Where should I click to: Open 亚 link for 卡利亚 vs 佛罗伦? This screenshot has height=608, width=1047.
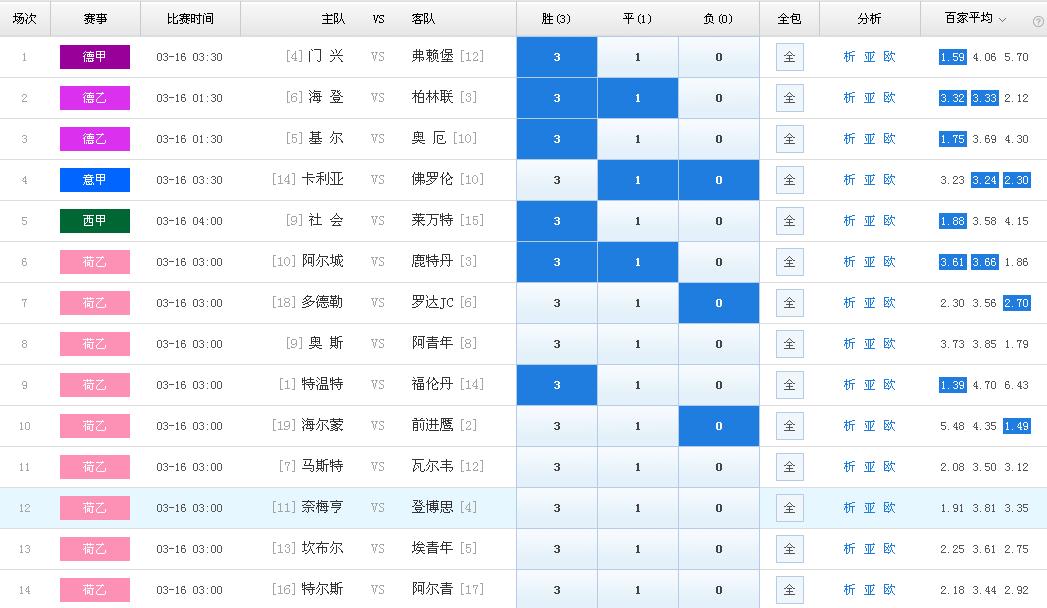869,180
